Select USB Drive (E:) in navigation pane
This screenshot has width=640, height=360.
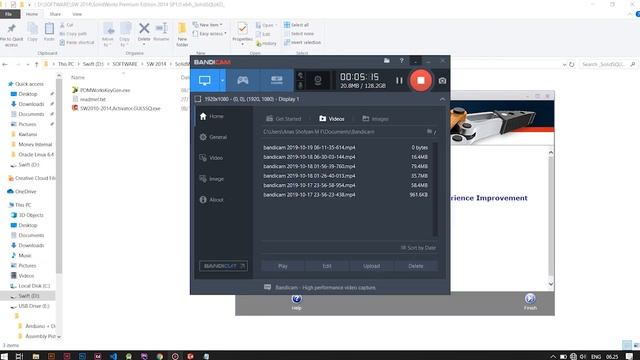30,306
